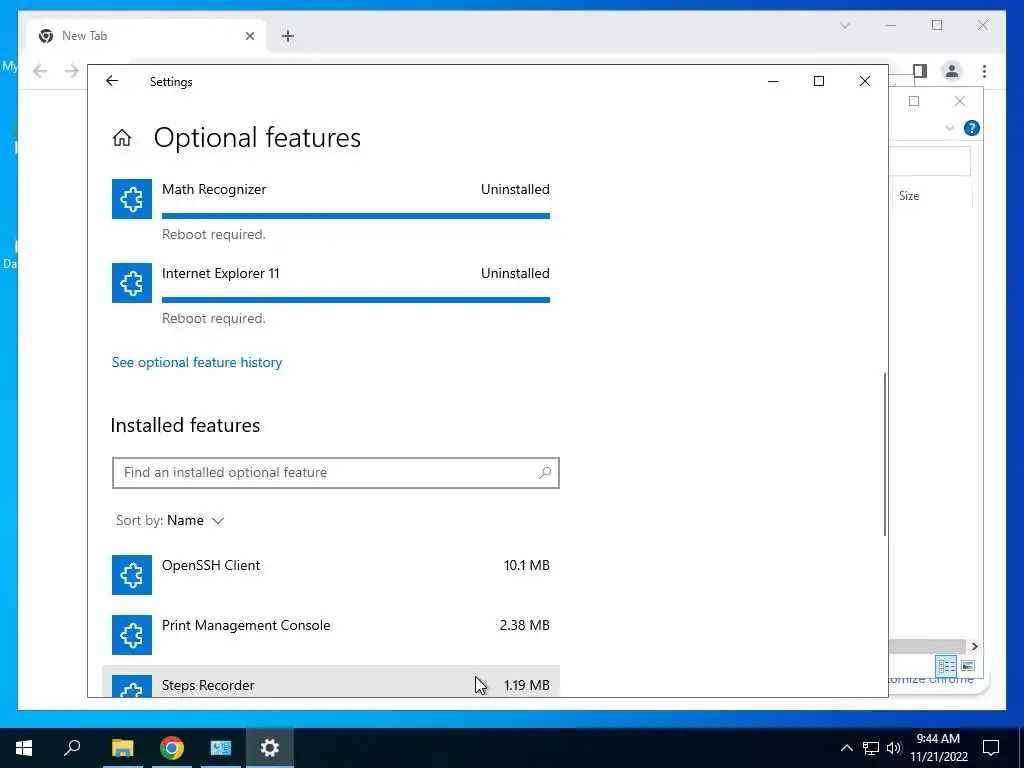Open File Explorer from the taskbar
Screen dimensions: 1024x768
[x=122, y=748]
